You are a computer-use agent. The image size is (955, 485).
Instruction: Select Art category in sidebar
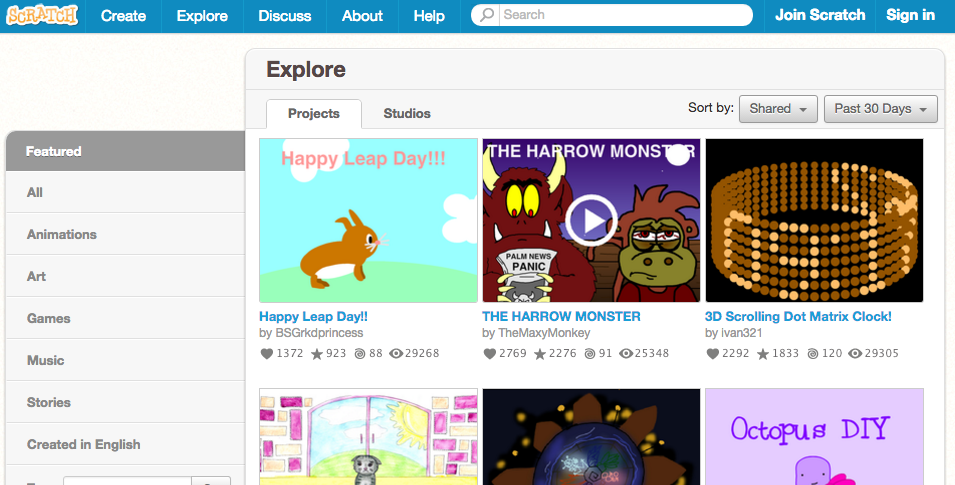click(x=125, y=277)
